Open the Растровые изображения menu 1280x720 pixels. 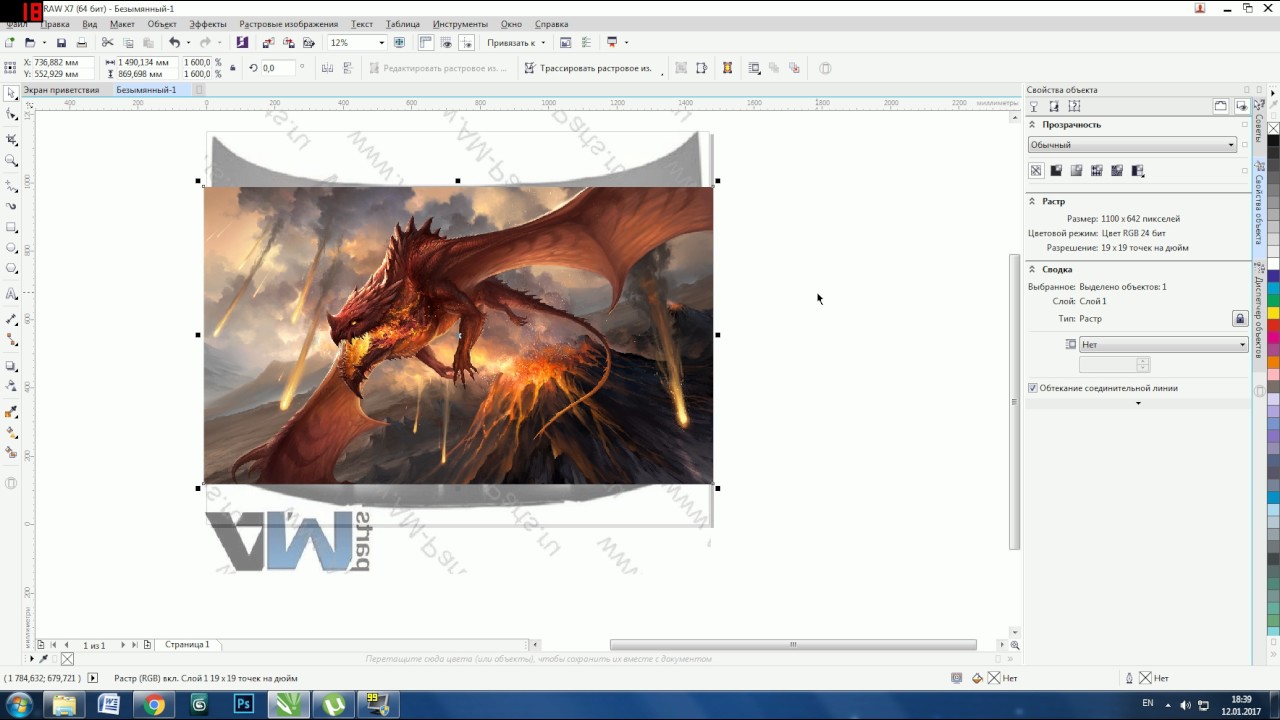click(289, 24)
